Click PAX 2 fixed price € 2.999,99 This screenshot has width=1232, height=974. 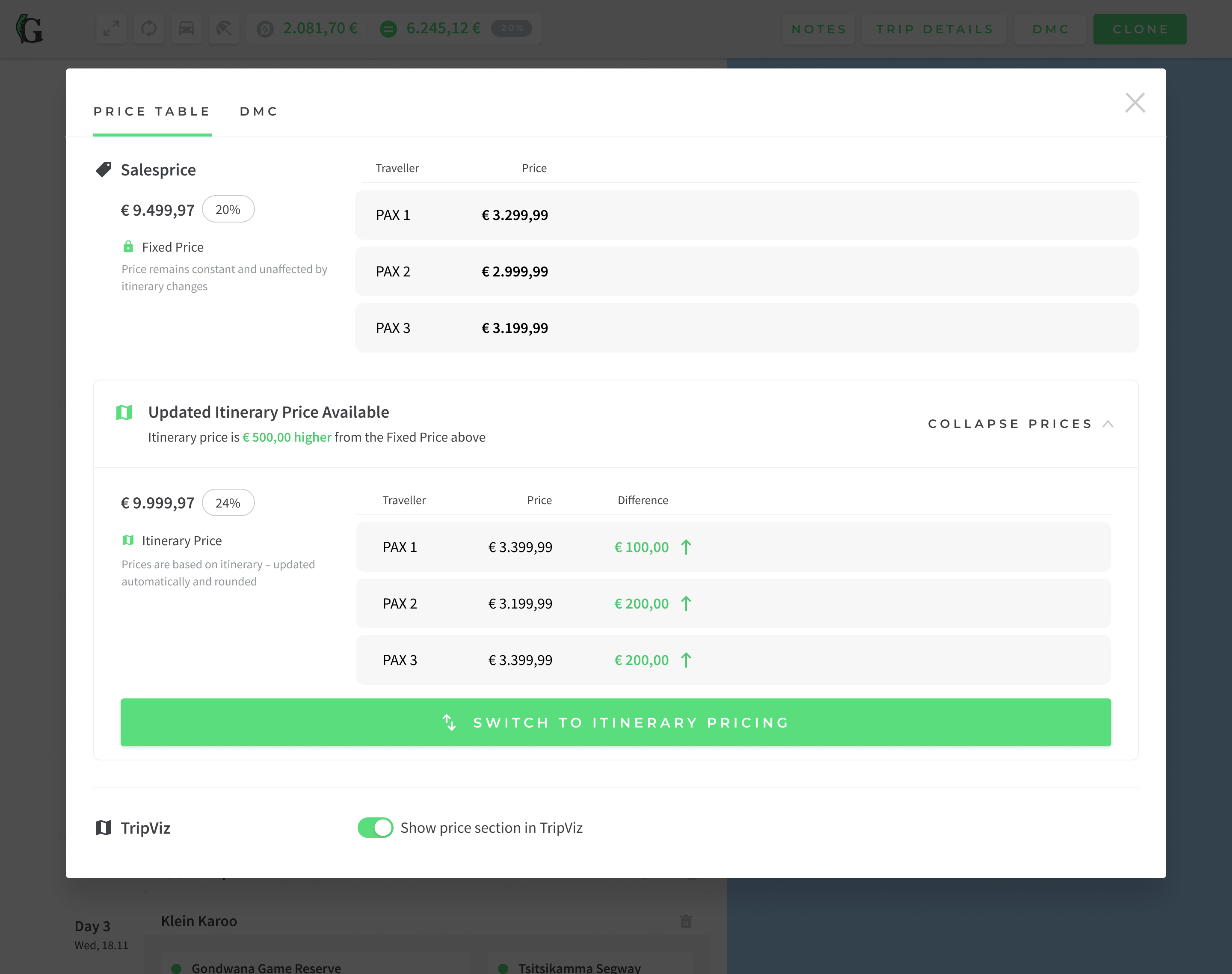click(515, 271)
